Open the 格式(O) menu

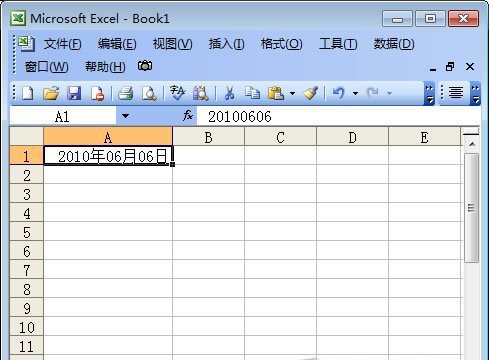[x=282, y=44]
